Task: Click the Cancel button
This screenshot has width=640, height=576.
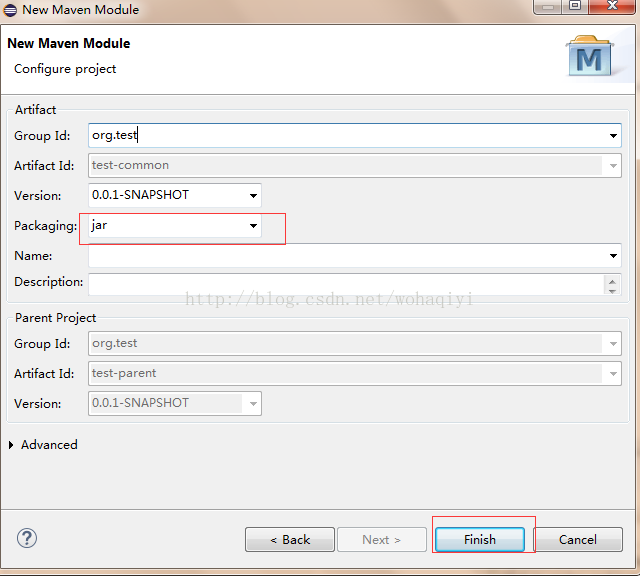Action: click(578, 539)
